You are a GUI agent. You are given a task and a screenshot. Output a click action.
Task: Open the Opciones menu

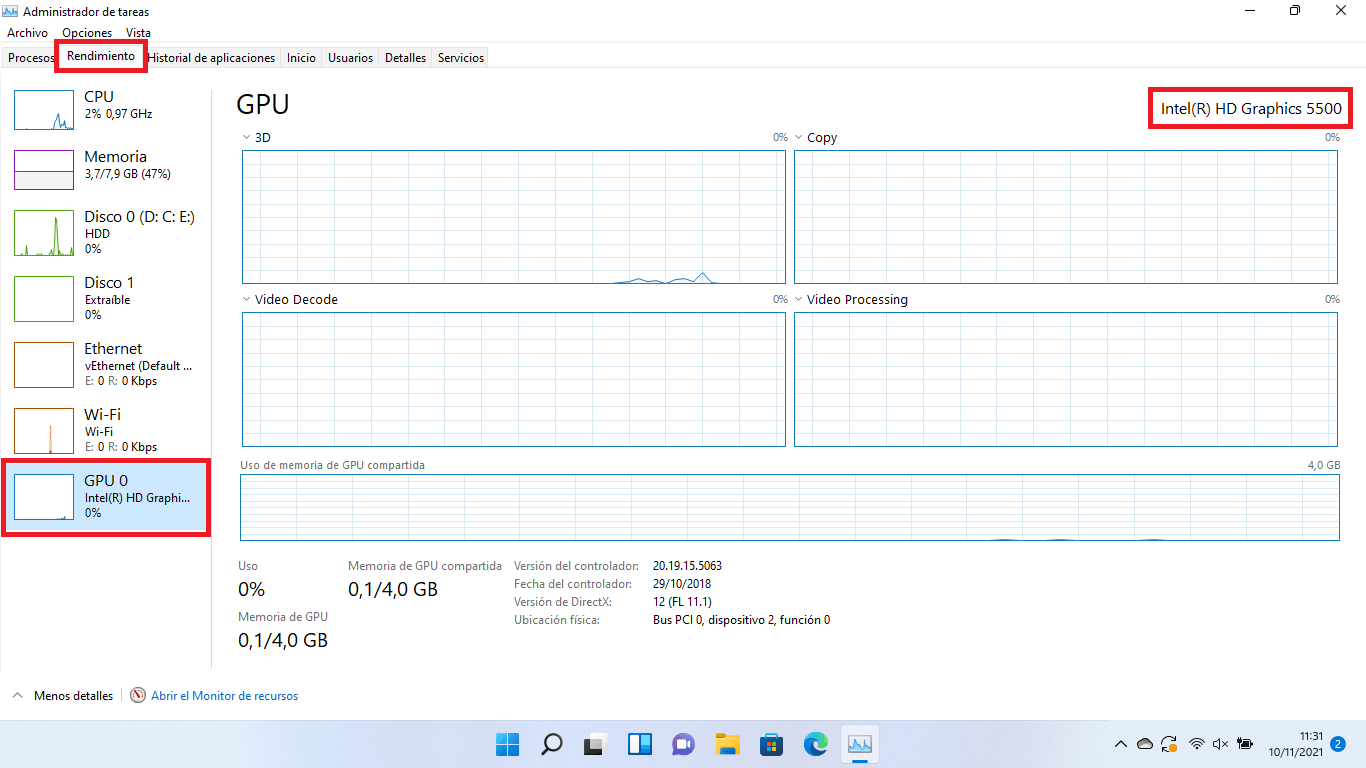pos(87,33)
